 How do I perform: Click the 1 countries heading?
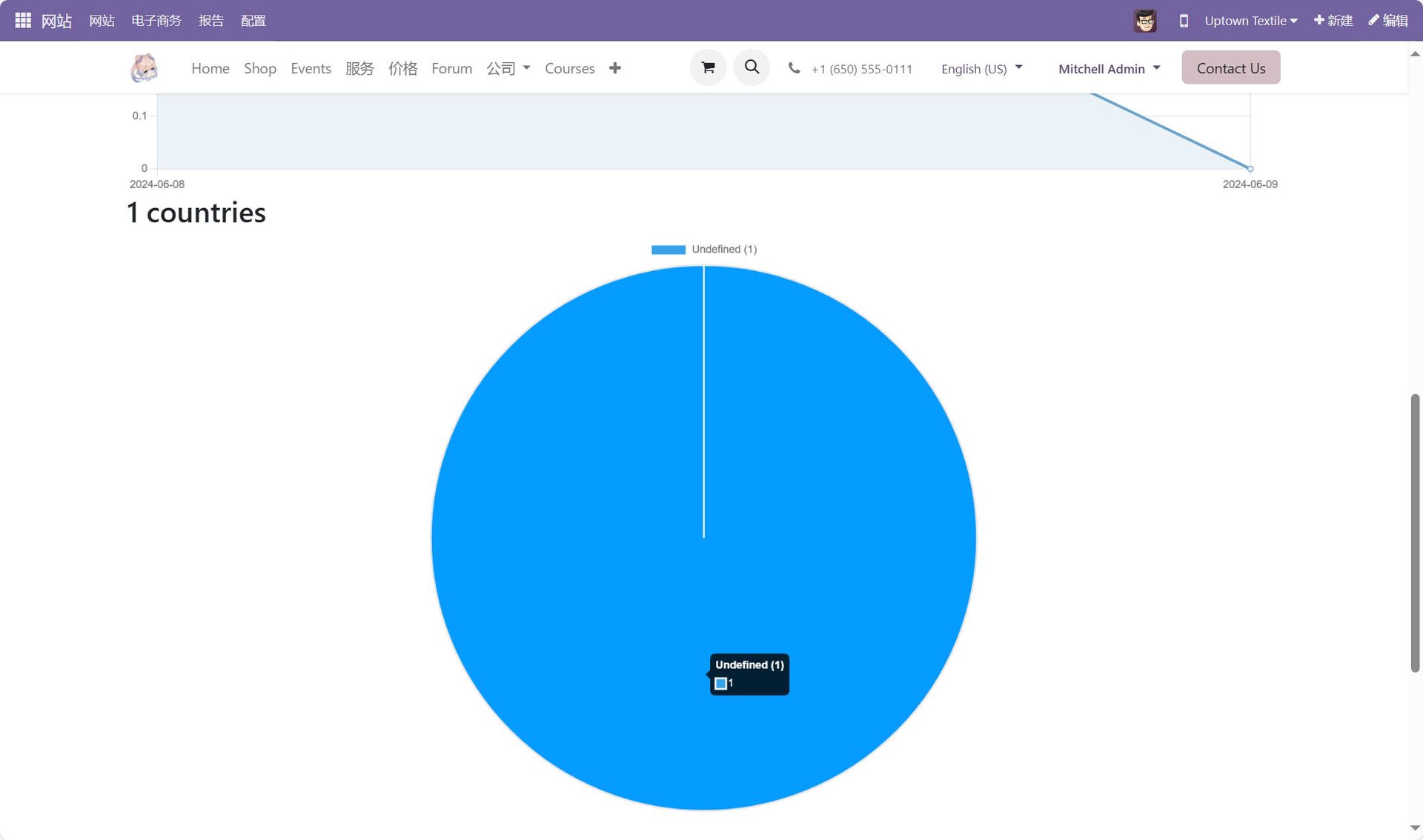tap(196, 213)
